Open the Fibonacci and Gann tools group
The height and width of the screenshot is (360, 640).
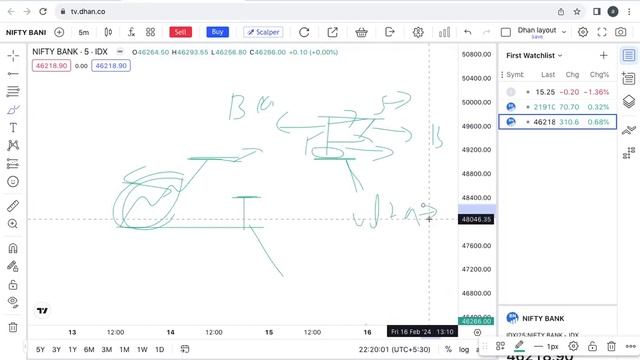13,91
